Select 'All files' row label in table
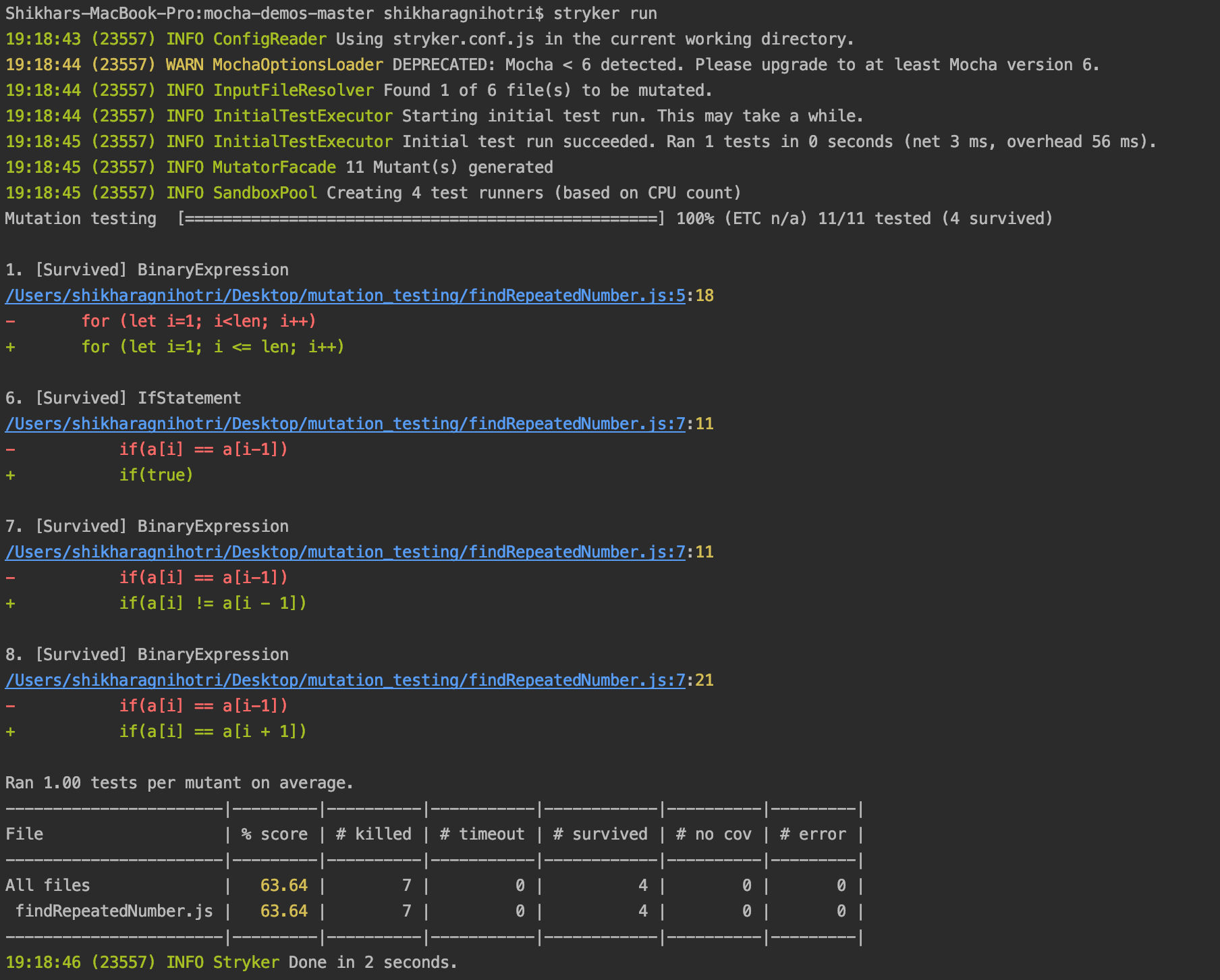 tap(48, 886)
